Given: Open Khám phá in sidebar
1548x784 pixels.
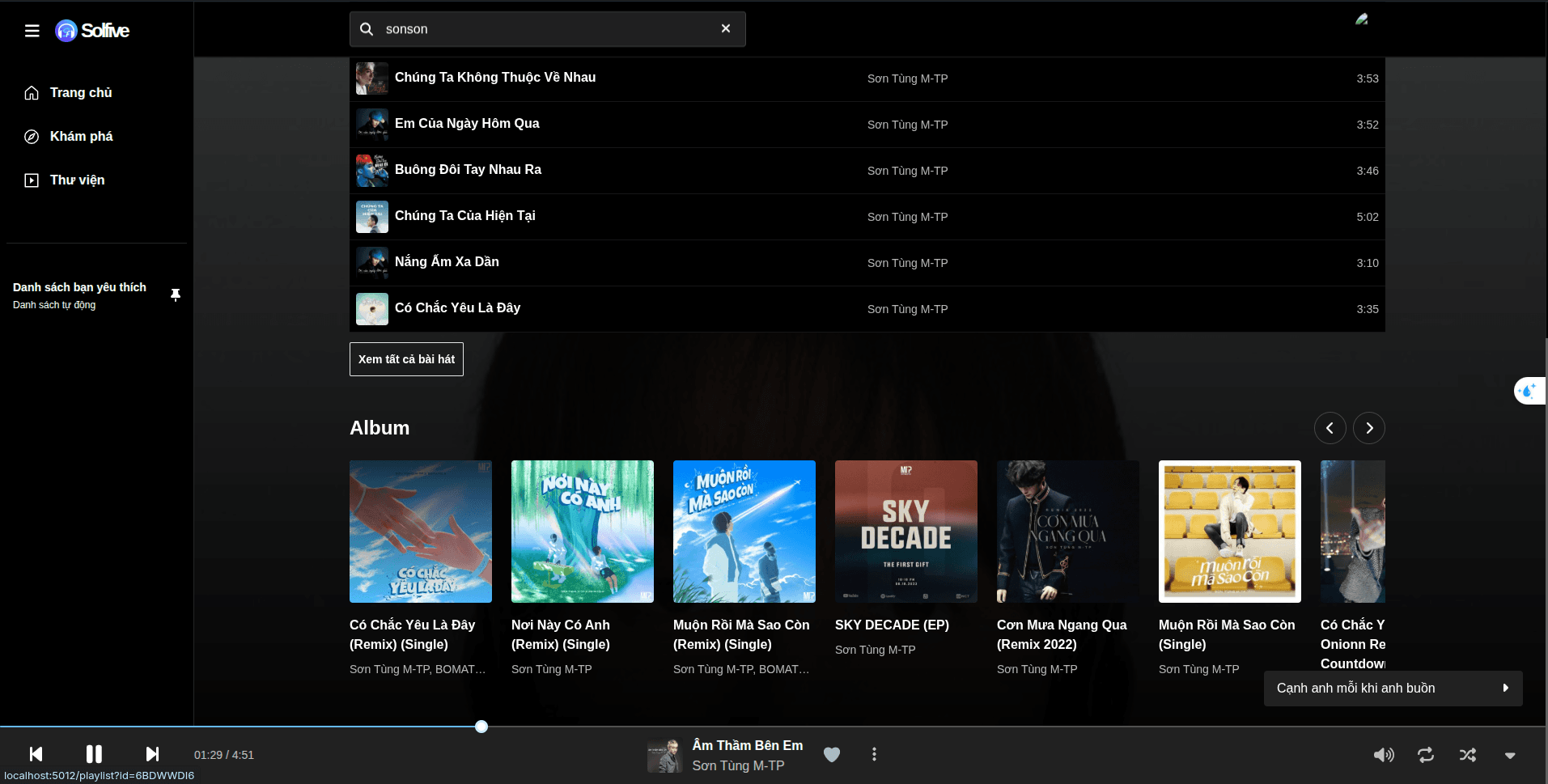Looking at the screenshot, I should pos(81,137).
